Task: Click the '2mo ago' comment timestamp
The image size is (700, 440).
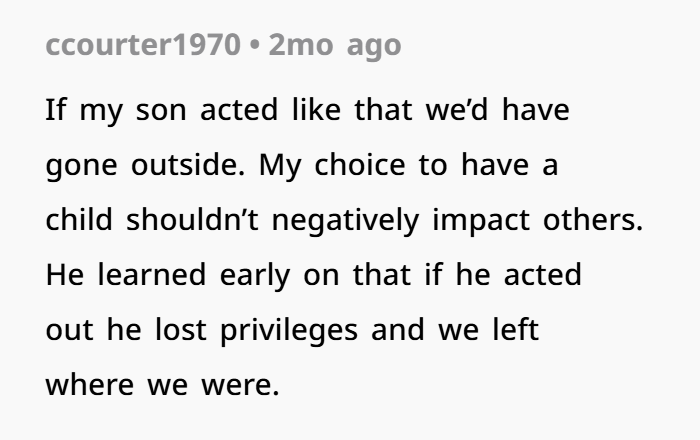Action: pyautogui.click(x=335, y=45)
